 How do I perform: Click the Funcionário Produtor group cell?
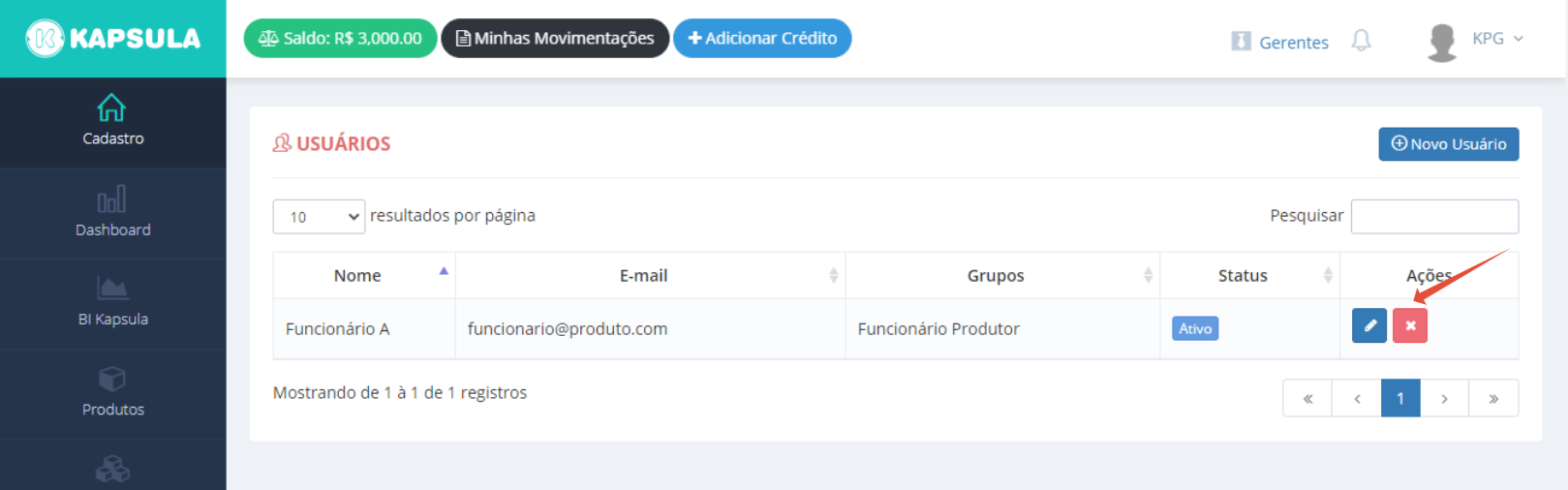point(1002,329)
